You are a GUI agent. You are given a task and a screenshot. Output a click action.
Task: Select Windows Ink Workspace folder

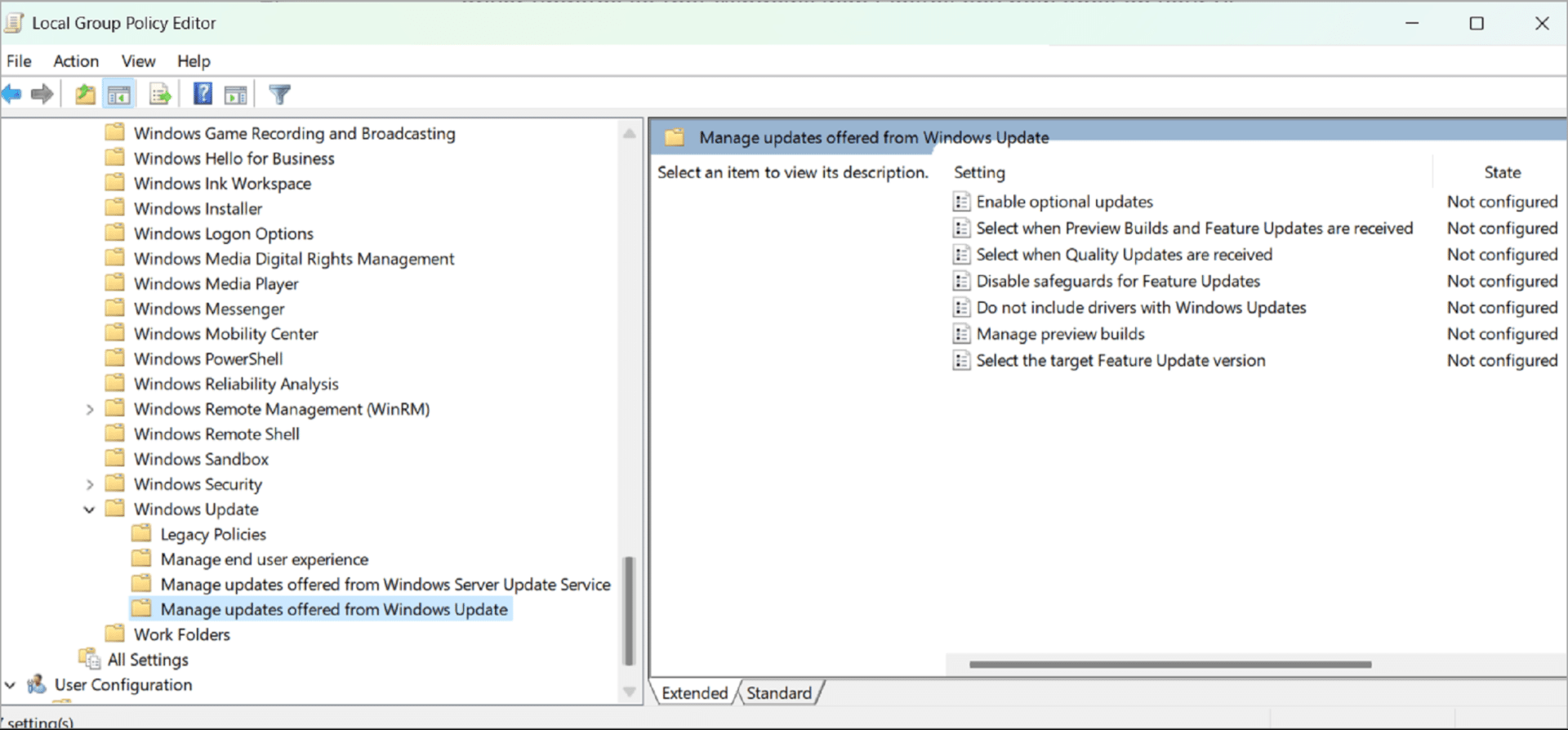coord(223,184)
